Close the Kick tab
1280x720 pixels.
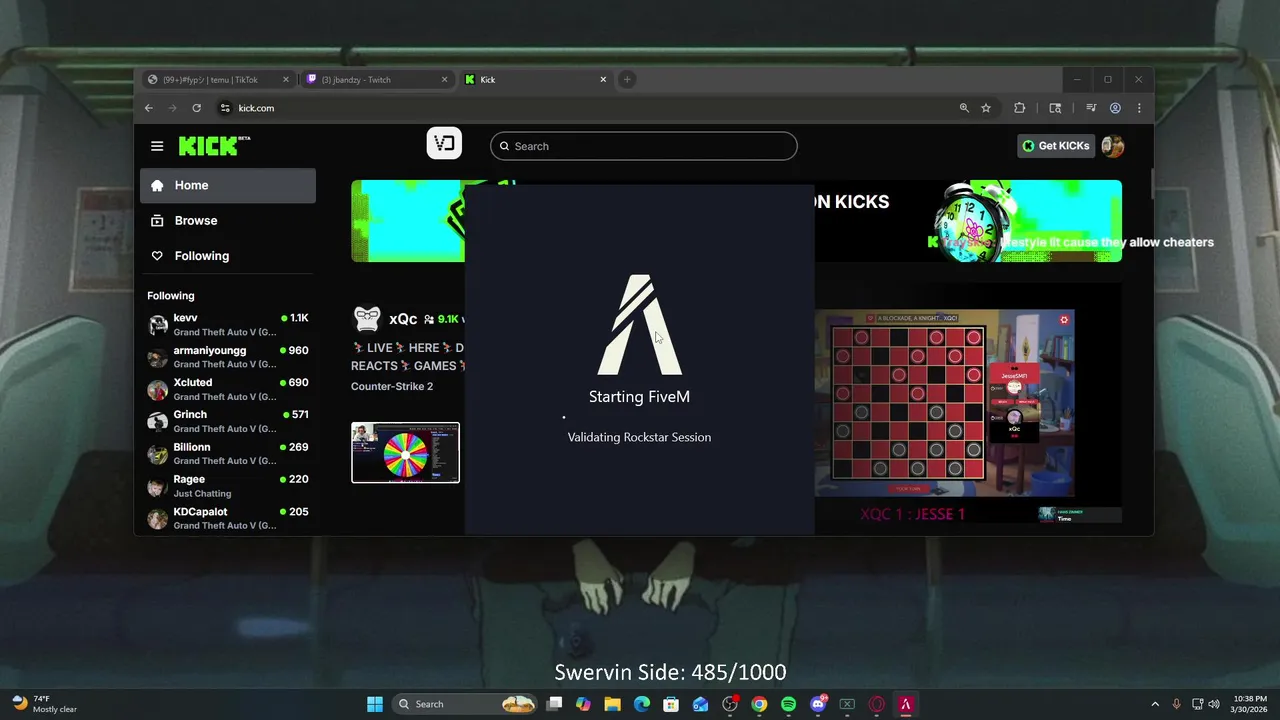[x=603, y=79]
